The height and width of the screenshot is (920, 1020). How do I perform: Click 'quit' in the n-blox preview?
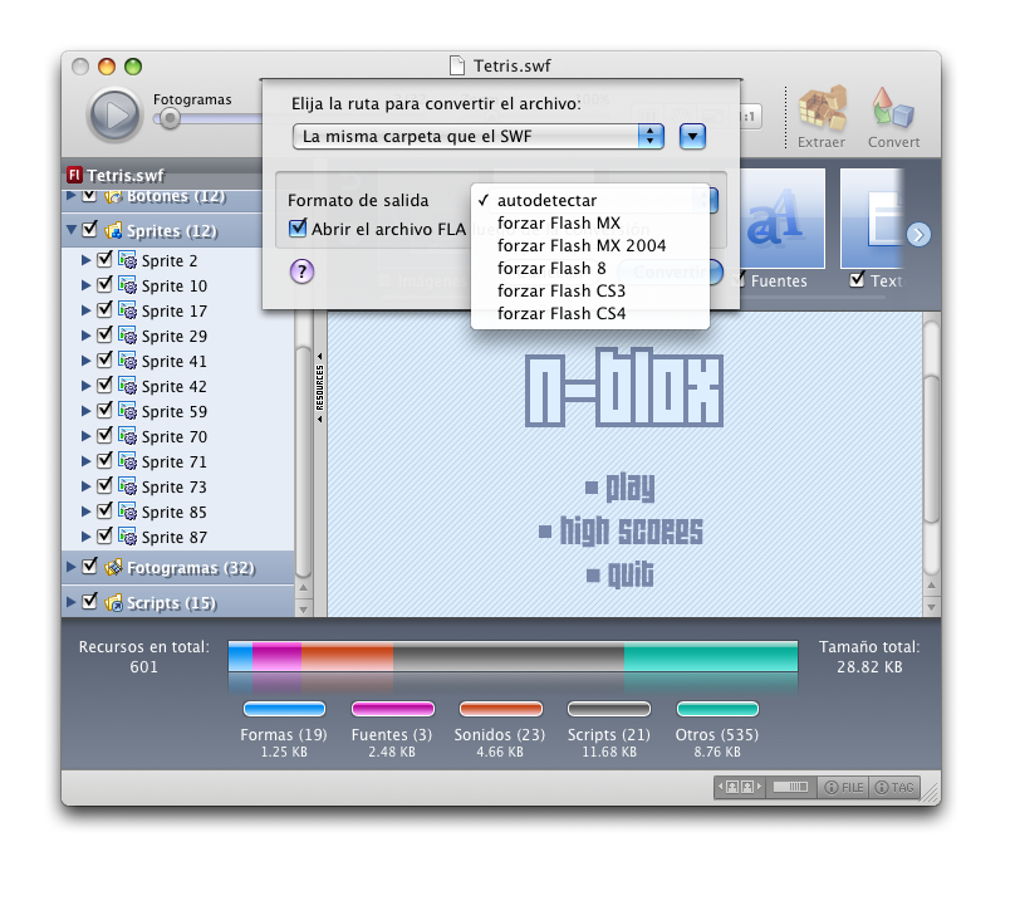point(630,574)
